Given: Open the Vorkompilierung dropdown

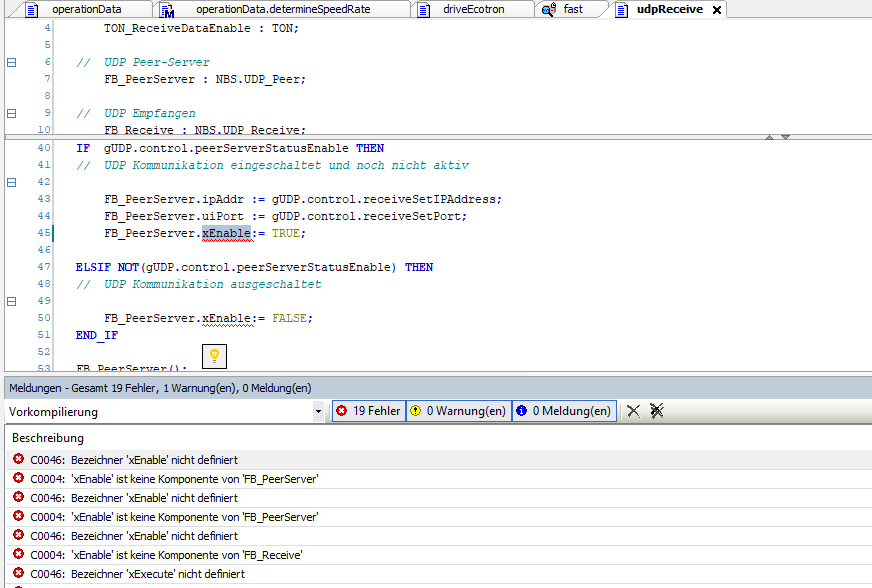Looking at the screenshot, I should click(318, 410).
